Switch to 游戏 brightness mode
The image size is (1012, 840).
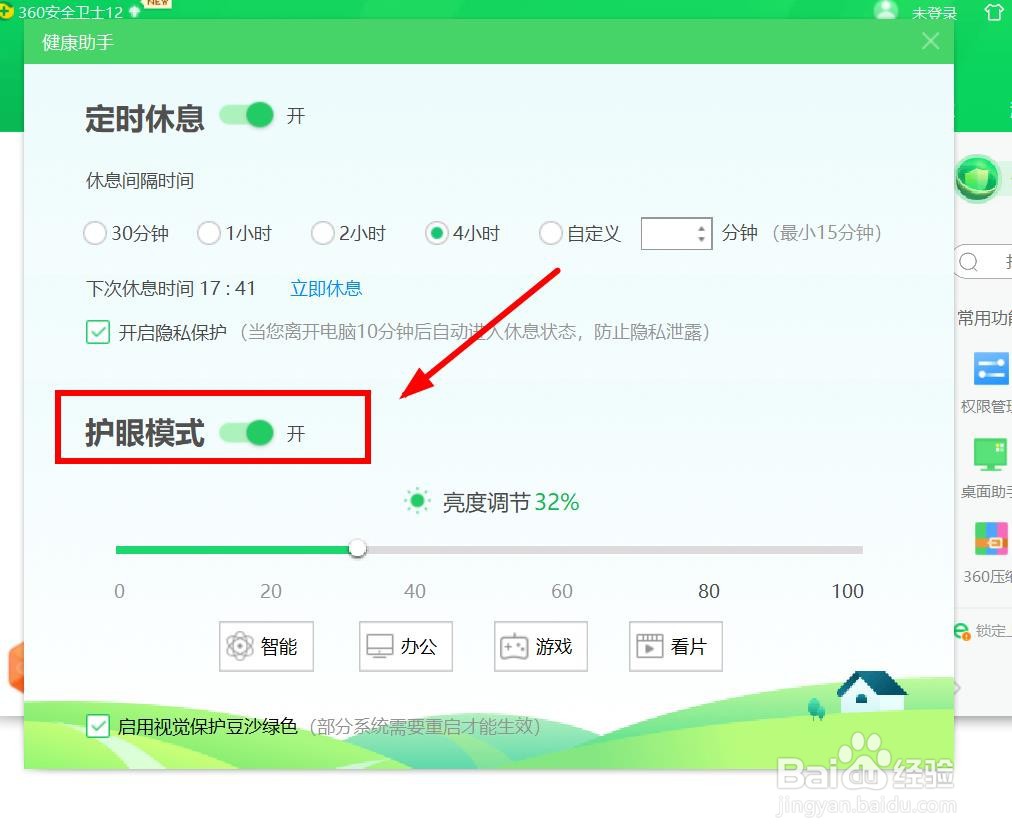[x=540, y=646]
